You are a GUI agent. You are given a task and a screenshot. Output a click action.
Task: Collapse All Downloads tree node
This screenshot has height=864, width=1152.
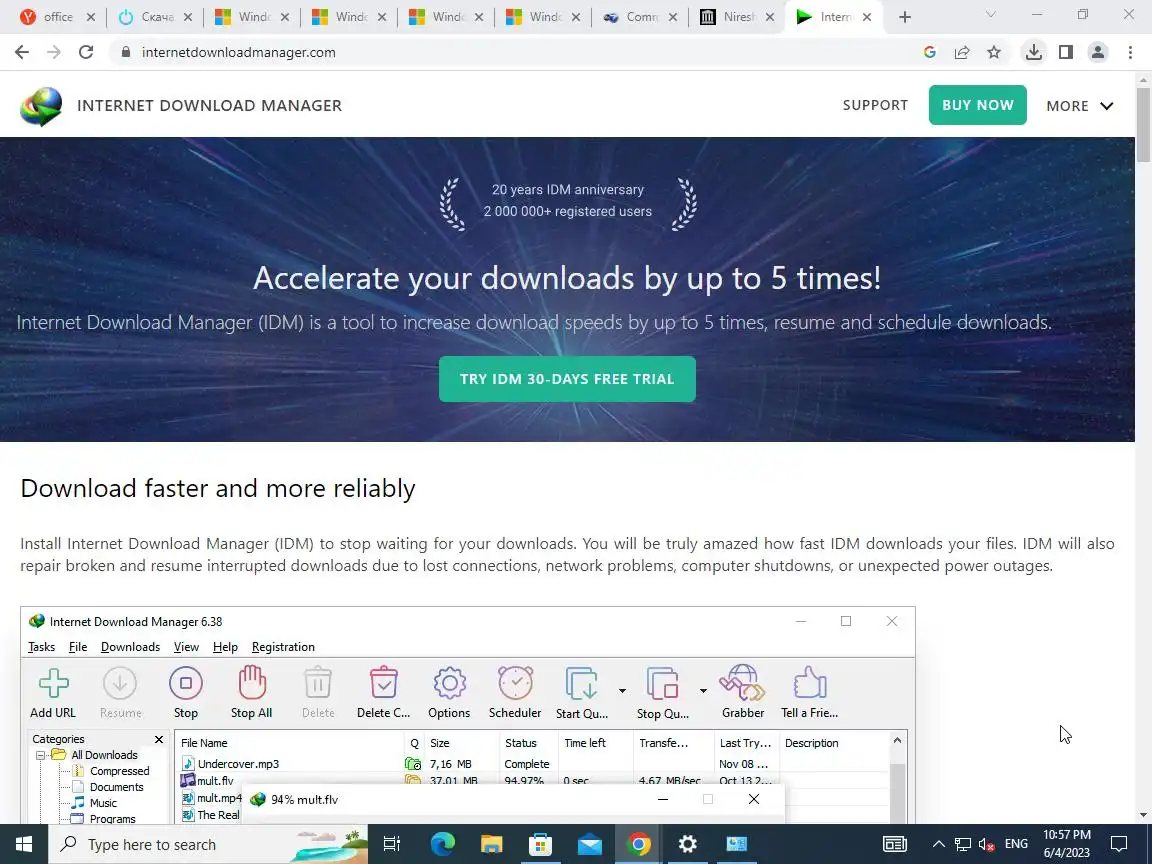coord(41,755)
